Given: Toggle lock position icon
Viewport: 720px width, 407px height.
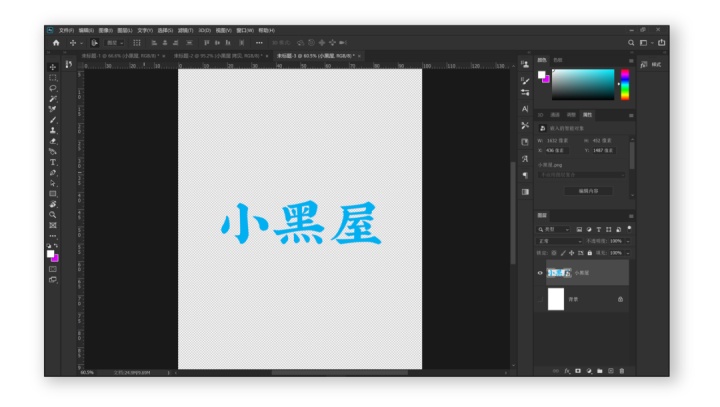Looking at the screenshot, I should (x=572, y=253).
